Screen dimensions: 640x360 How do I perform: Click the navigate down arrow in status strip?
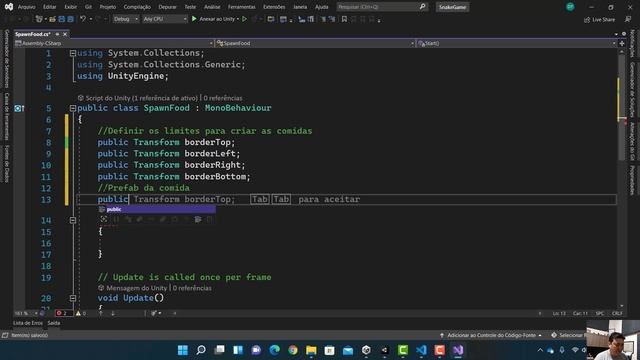coord(113,313)
